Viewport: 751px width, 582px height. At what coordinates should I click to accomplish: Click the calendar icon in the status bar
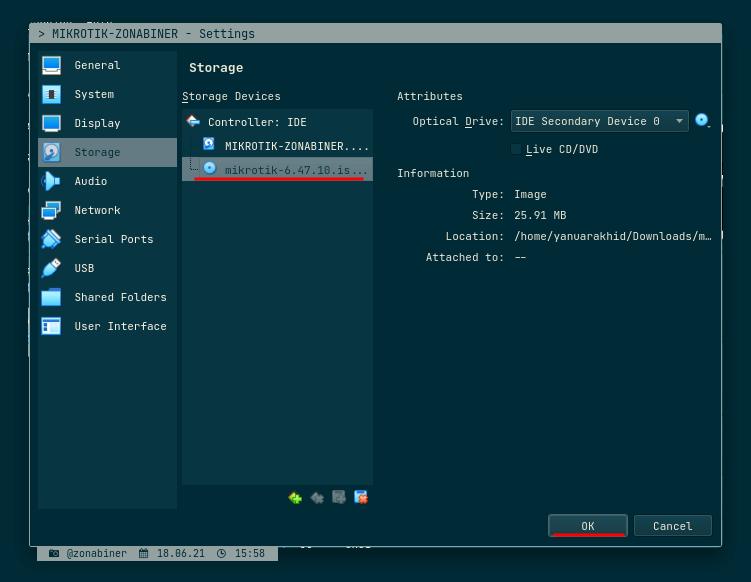144,553
